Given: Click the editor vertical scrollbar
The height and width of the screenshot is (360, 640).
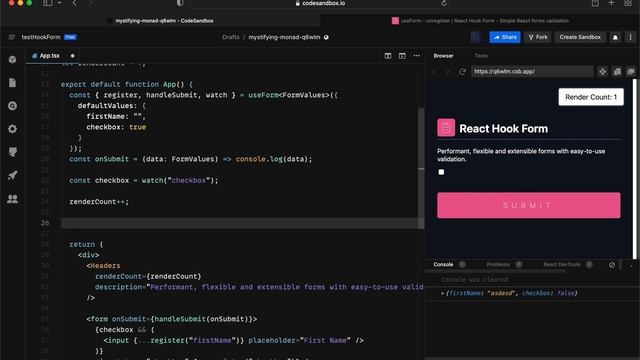Looking at the screenshot, I should (x=421, y=167).
